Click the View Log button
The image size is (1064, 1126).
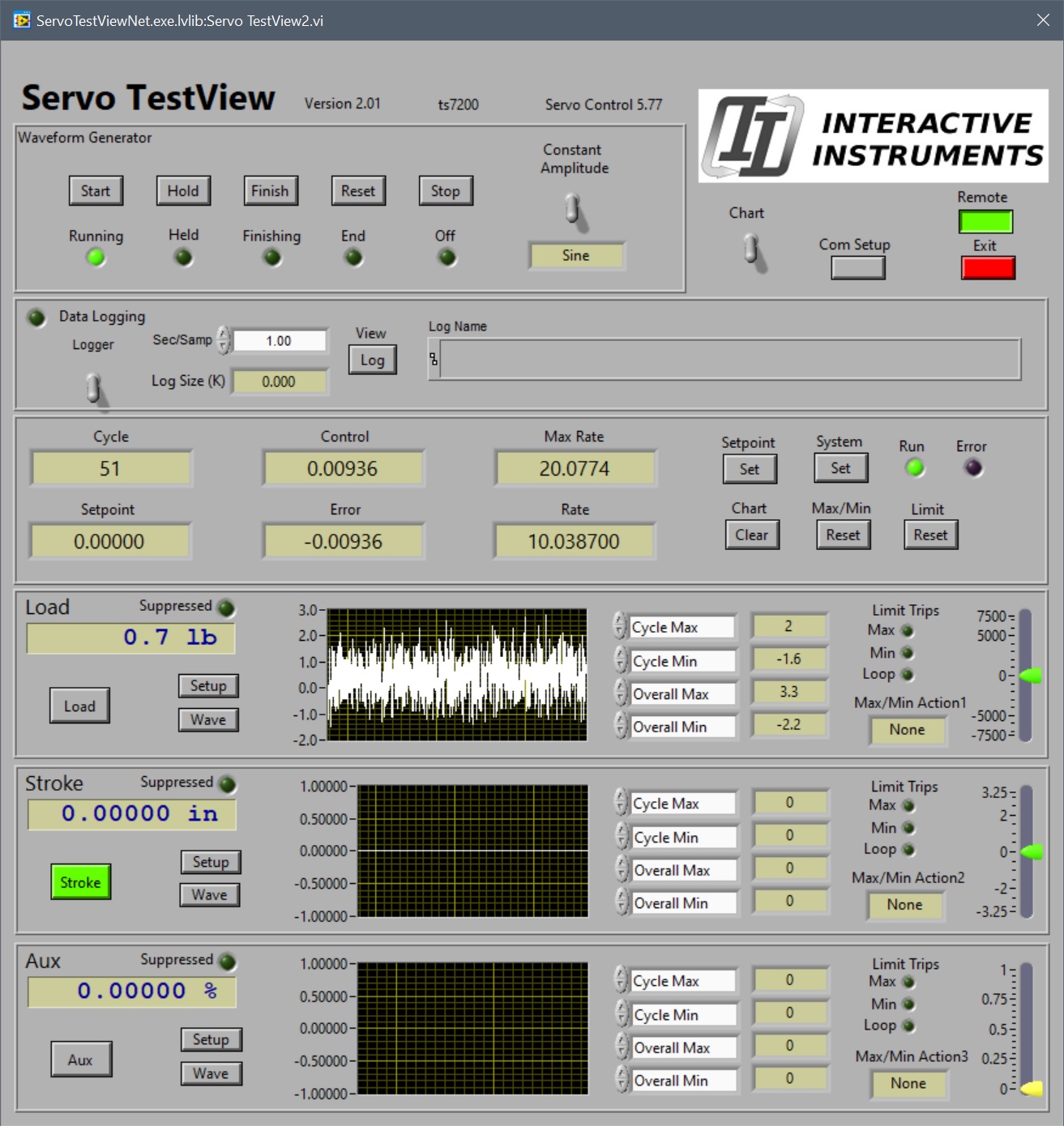point(372,359)
